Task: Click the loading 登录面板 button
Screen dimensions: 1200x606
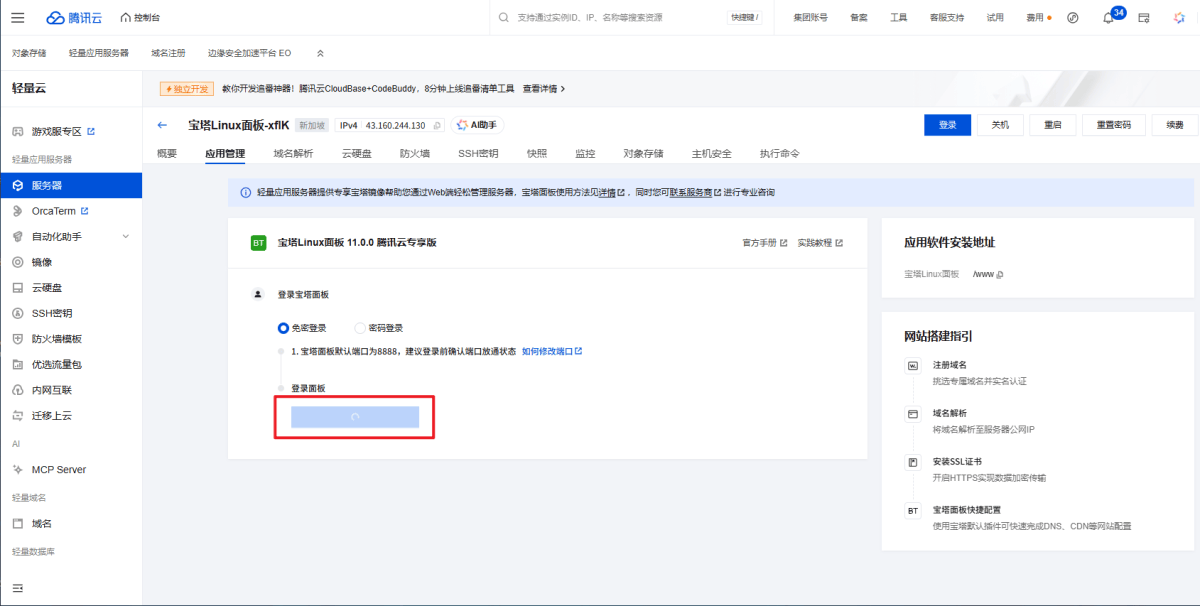Action: pos(354,417)
